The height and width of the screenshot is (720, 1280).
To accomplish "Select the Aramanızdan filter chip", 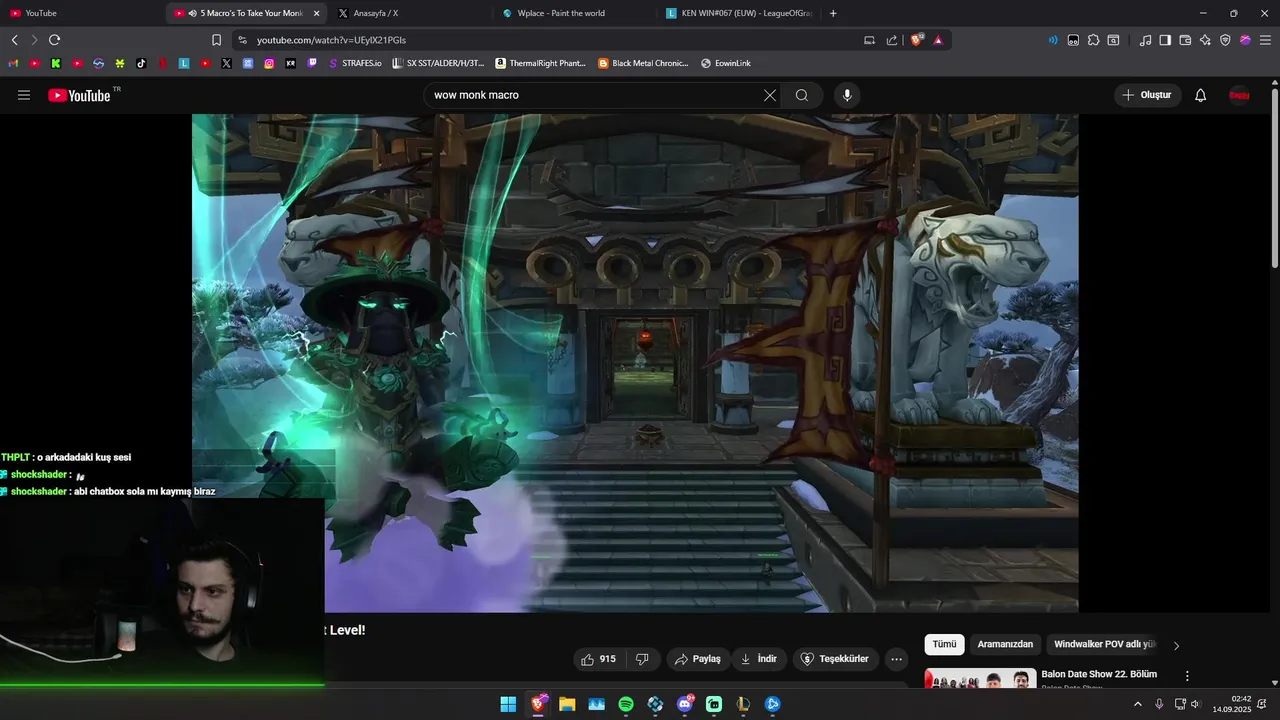I will (1005, 644).
